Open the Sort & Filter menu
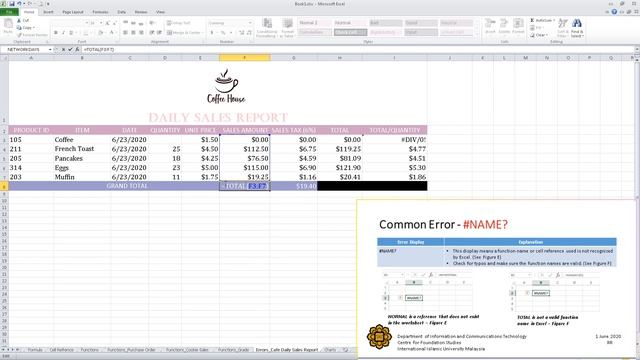The height and width of the screenshot is (360, 640). click(x=563, y=28)
